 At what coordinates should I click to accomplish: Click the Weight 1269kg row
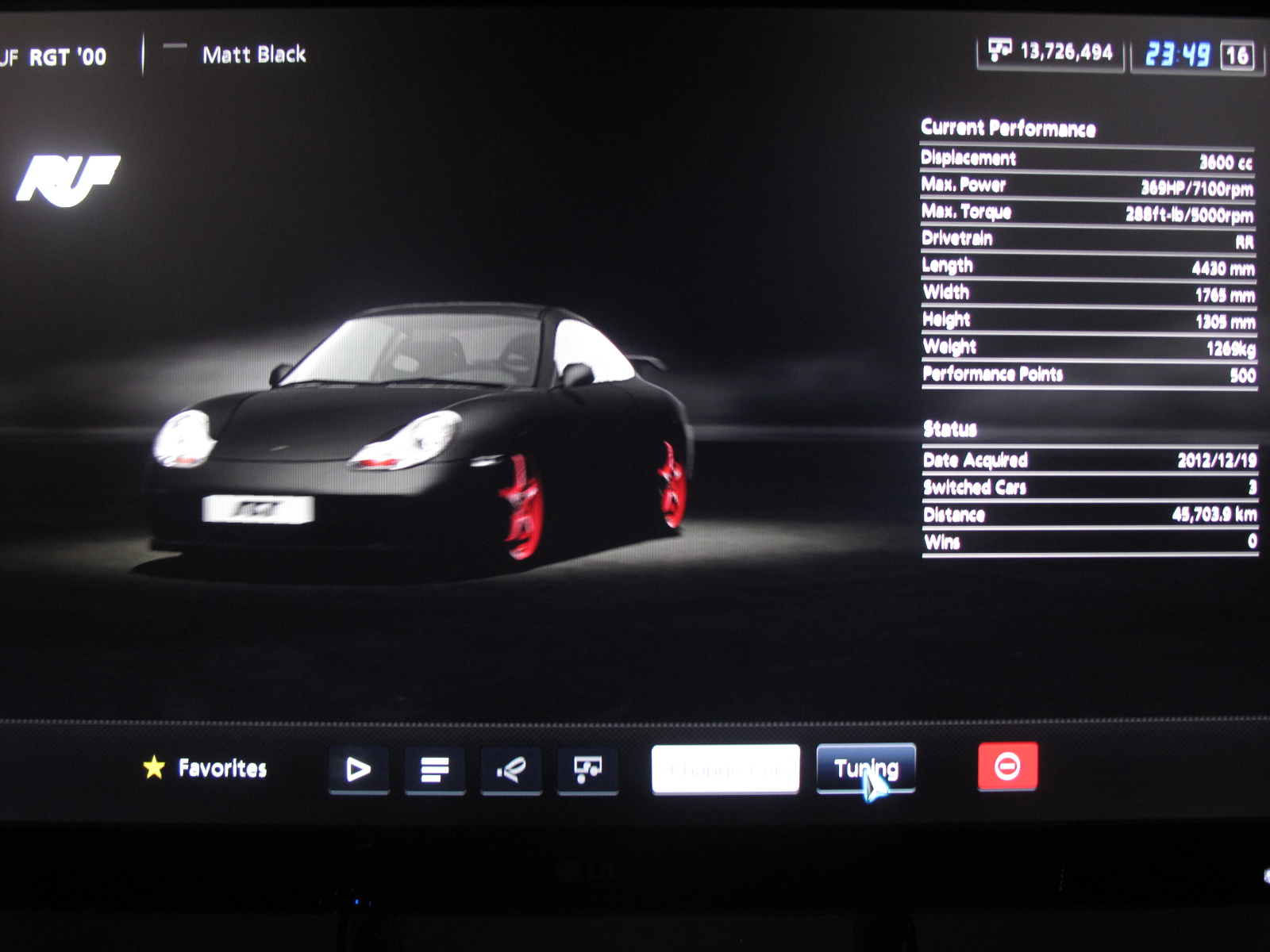pyautogui.click(x=1089, y=347)
